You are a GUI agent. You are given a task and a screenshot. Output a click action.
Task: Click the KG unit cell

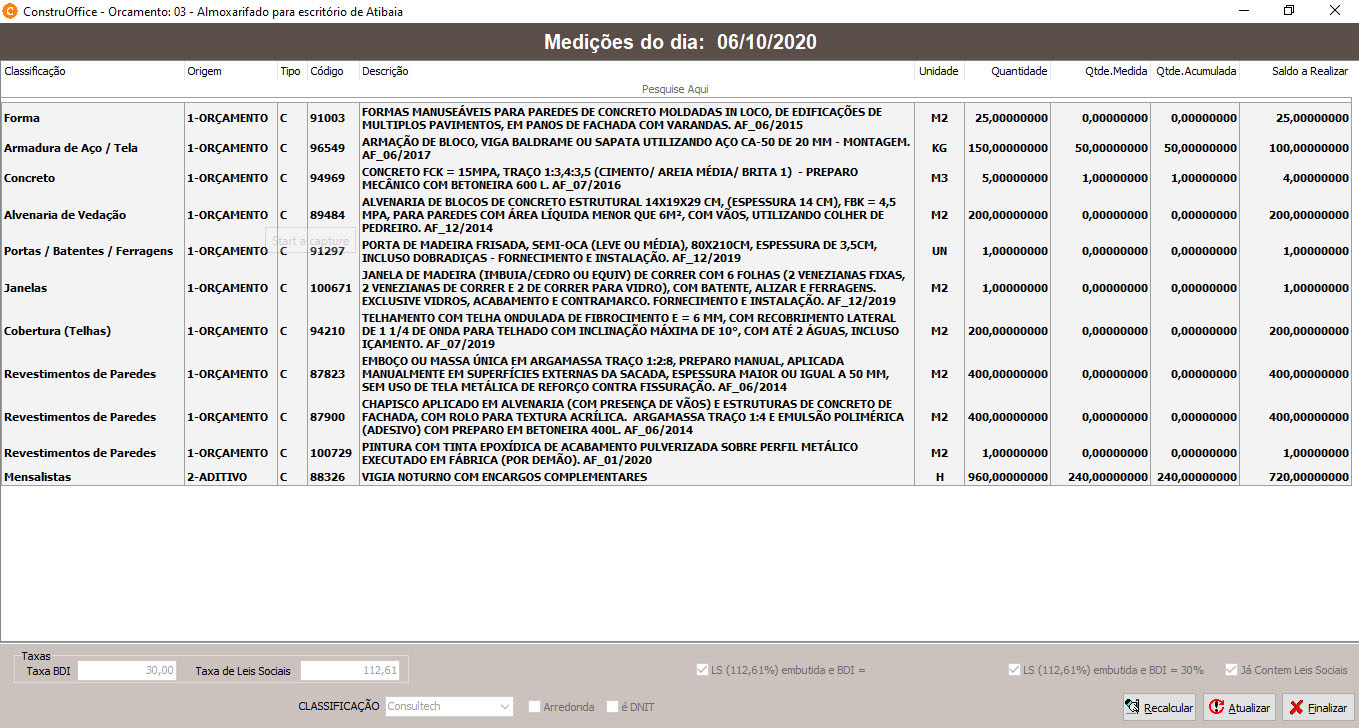[x=939, y=148]
